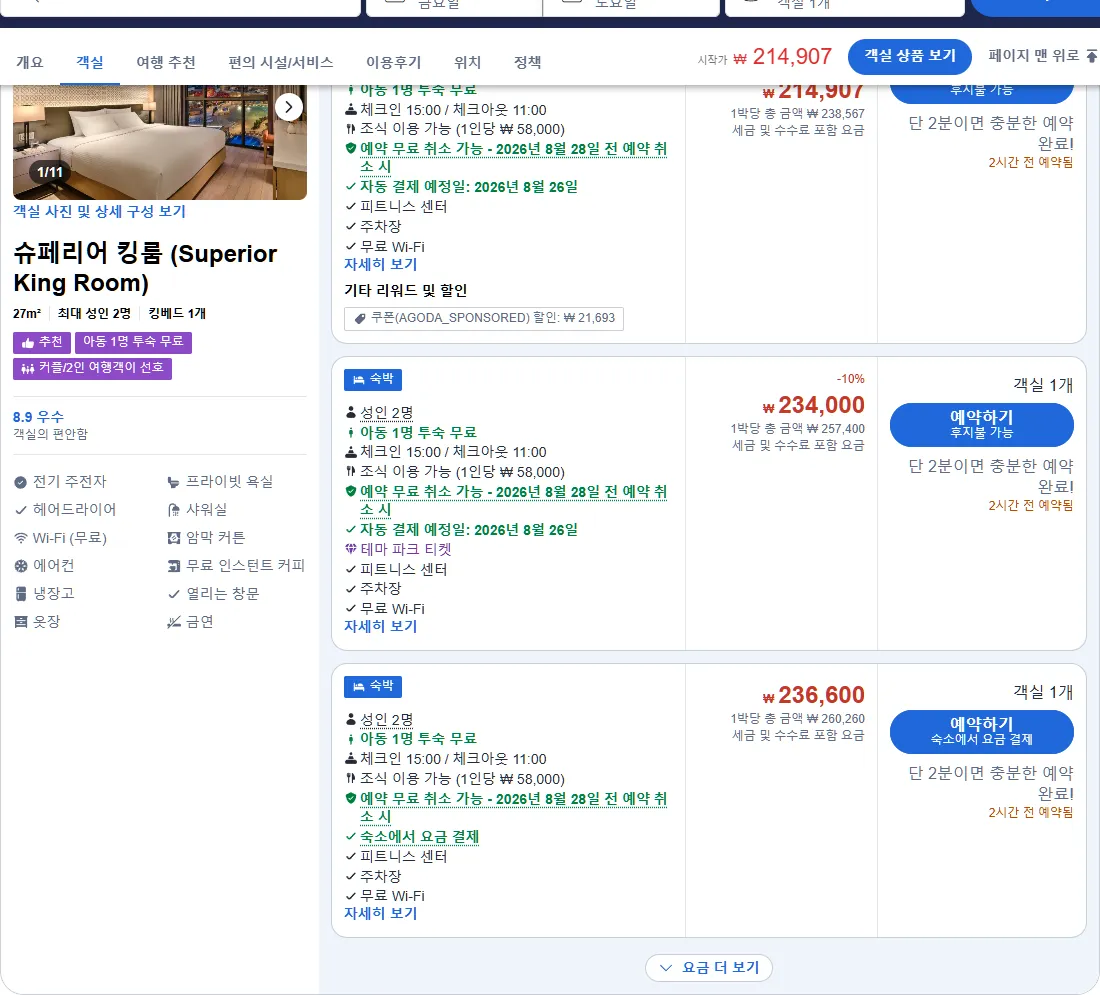1100x995 pixels.
Task: Select the 객실 tab
Action: click(x=90, y=62)
